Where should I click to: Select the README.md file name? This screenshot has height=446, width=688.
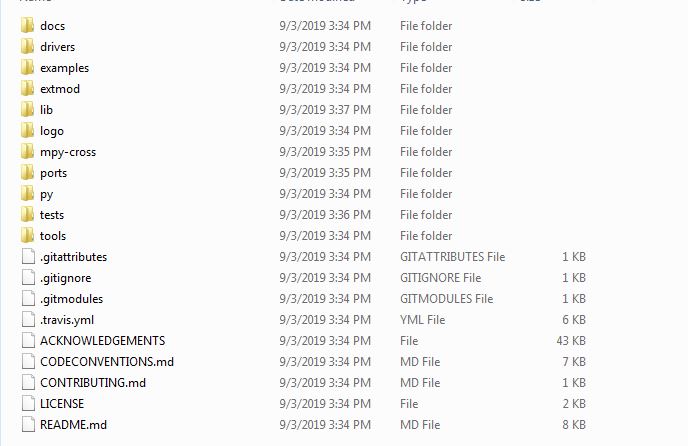coord(73,425)
